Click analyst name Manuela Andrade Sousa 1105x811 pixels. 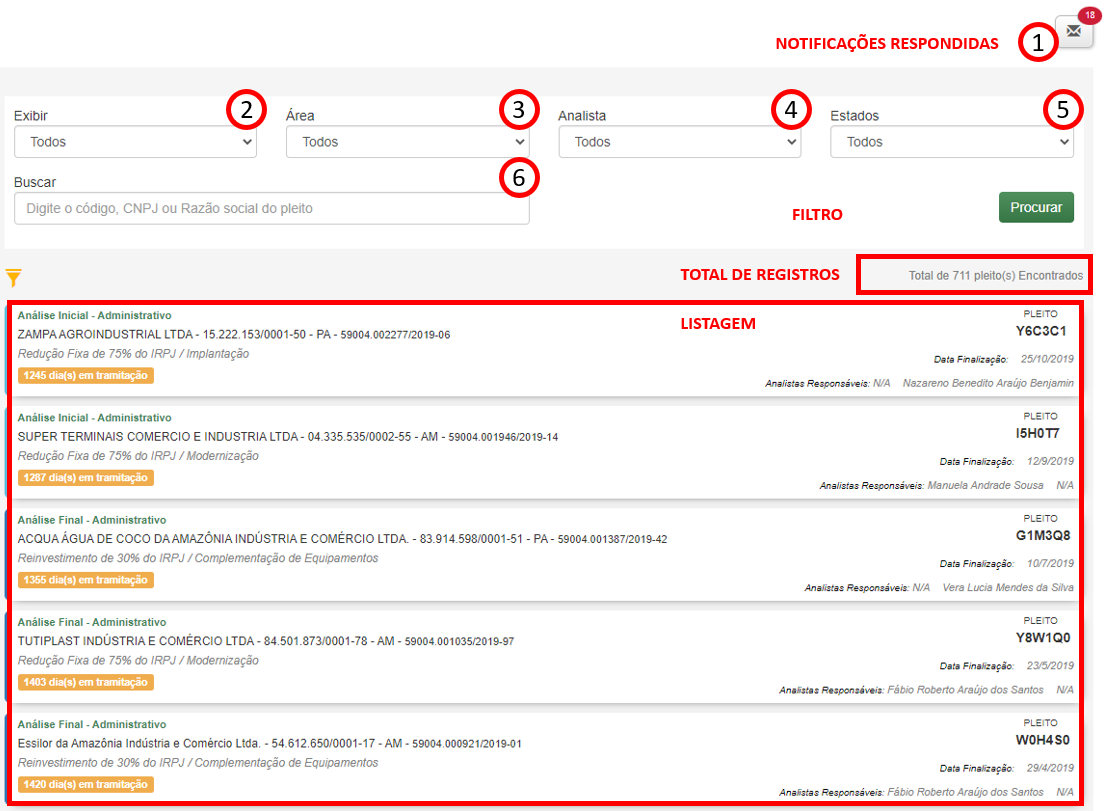coord(985,485)
